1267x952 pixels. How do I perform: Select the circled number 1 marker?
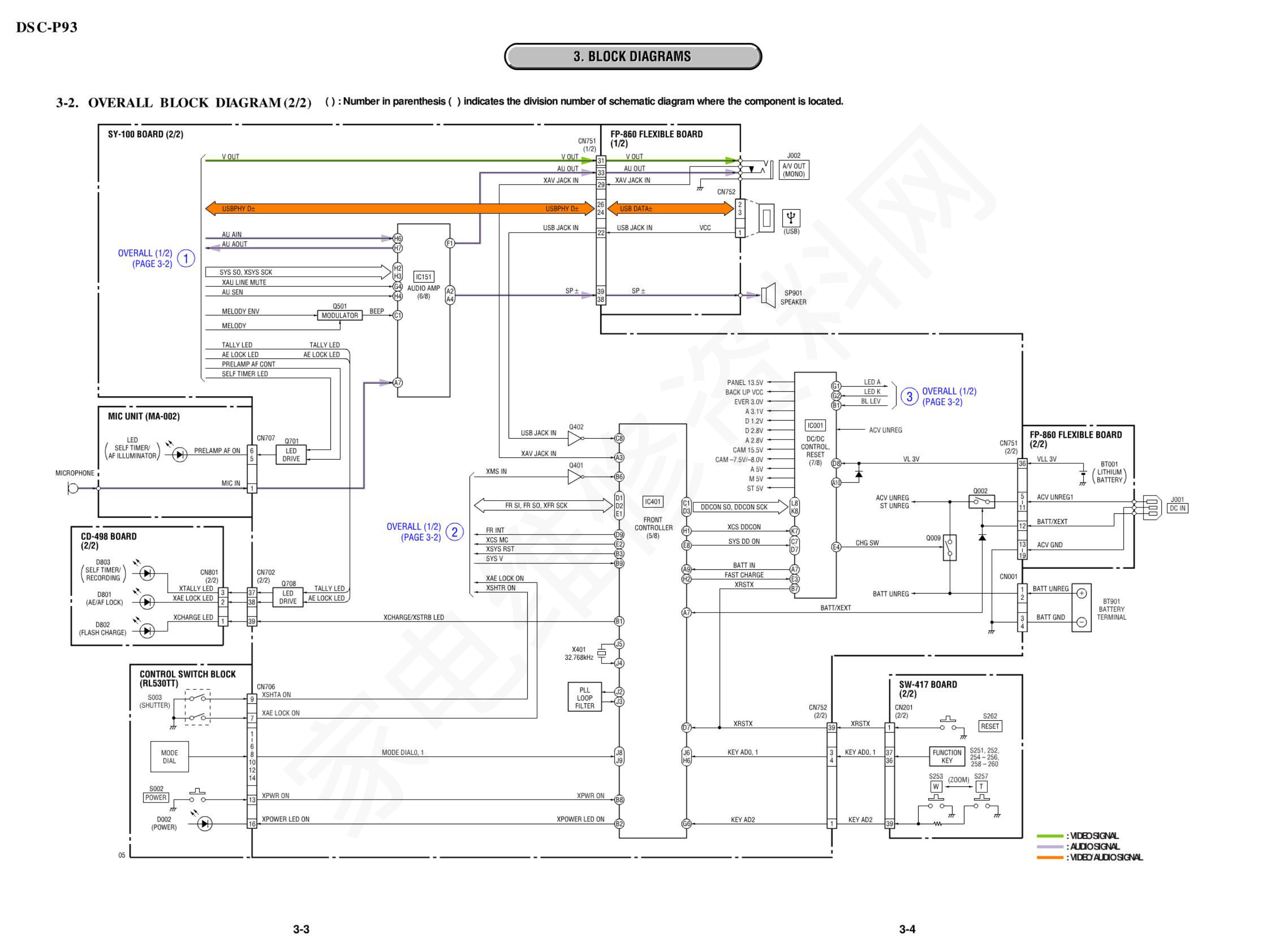[x=186, y=259]
